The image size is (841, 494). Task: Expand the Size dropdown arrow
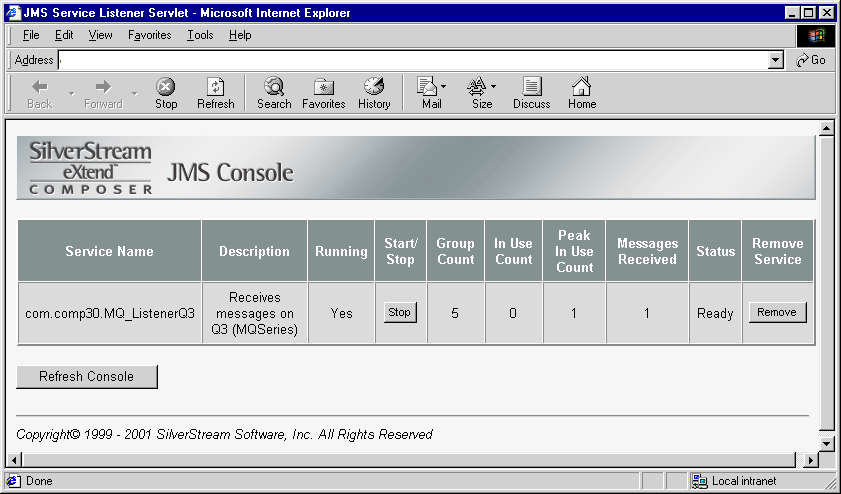tap(493, 86)
